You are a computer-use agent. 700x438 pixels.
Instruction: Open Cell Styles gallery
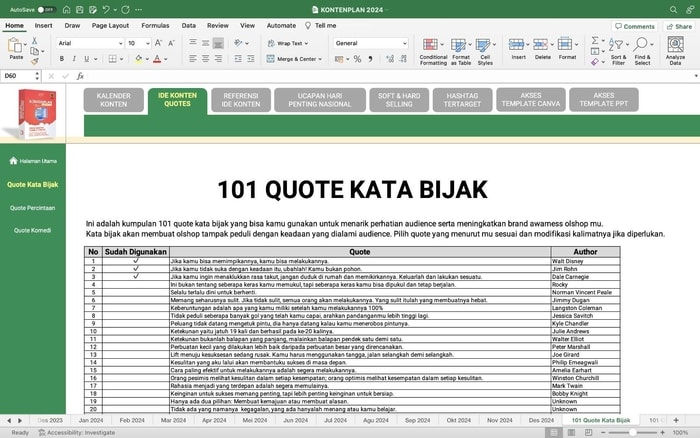(485, 52)
